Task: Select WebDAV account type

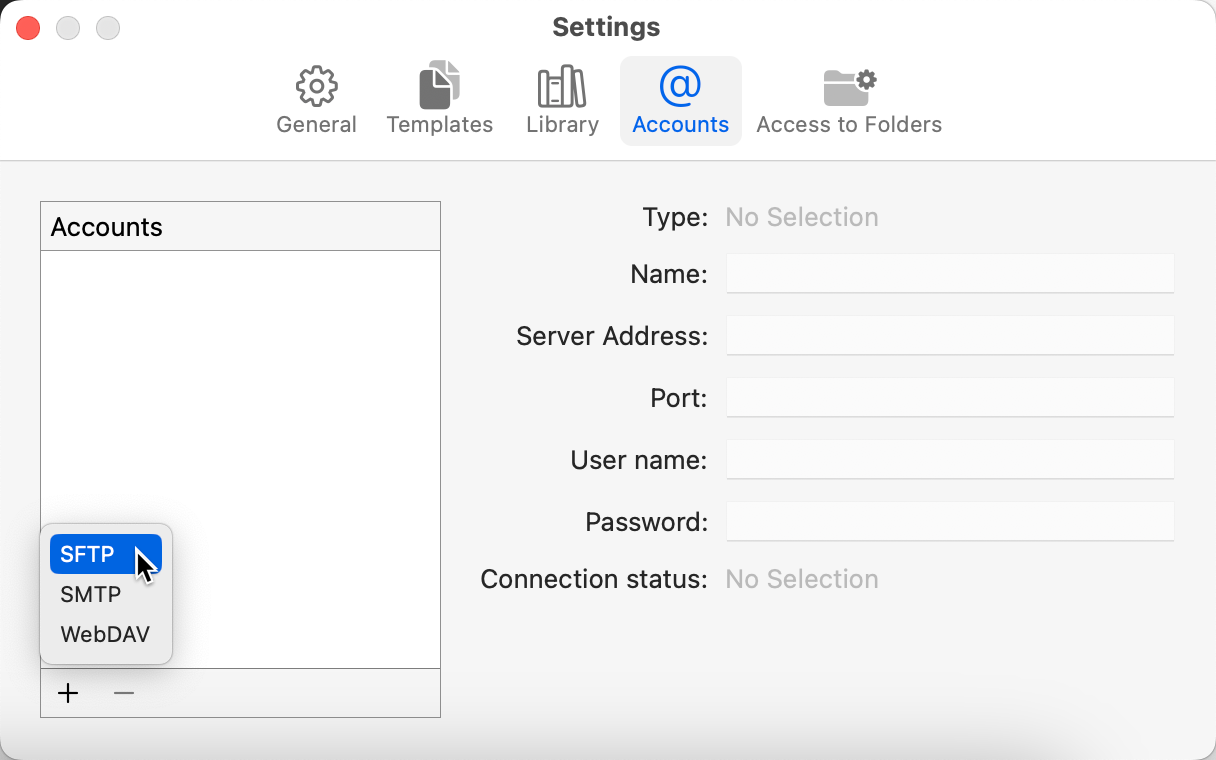Action: 104,633
